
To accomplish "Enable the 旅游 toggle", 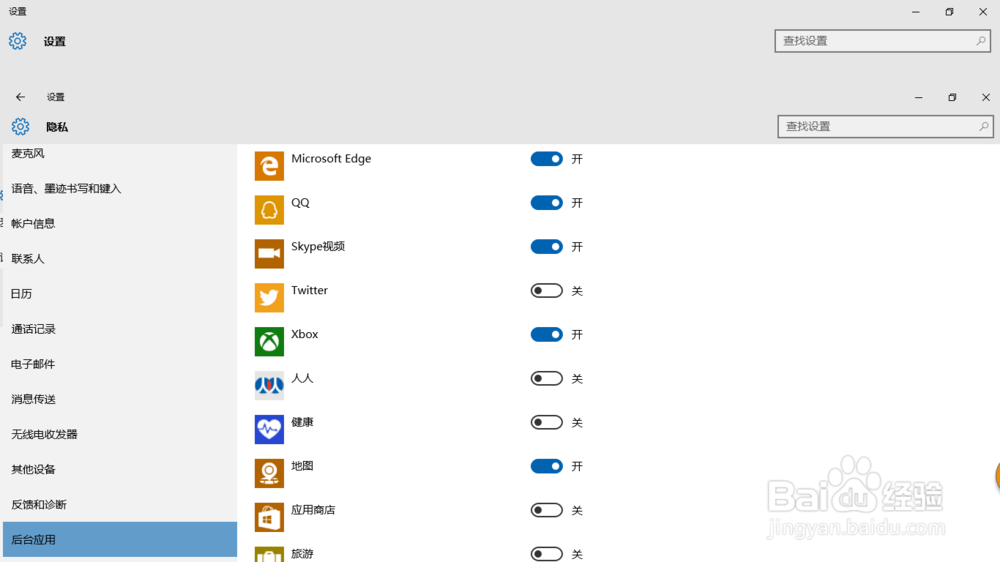I will coord(547,554).
